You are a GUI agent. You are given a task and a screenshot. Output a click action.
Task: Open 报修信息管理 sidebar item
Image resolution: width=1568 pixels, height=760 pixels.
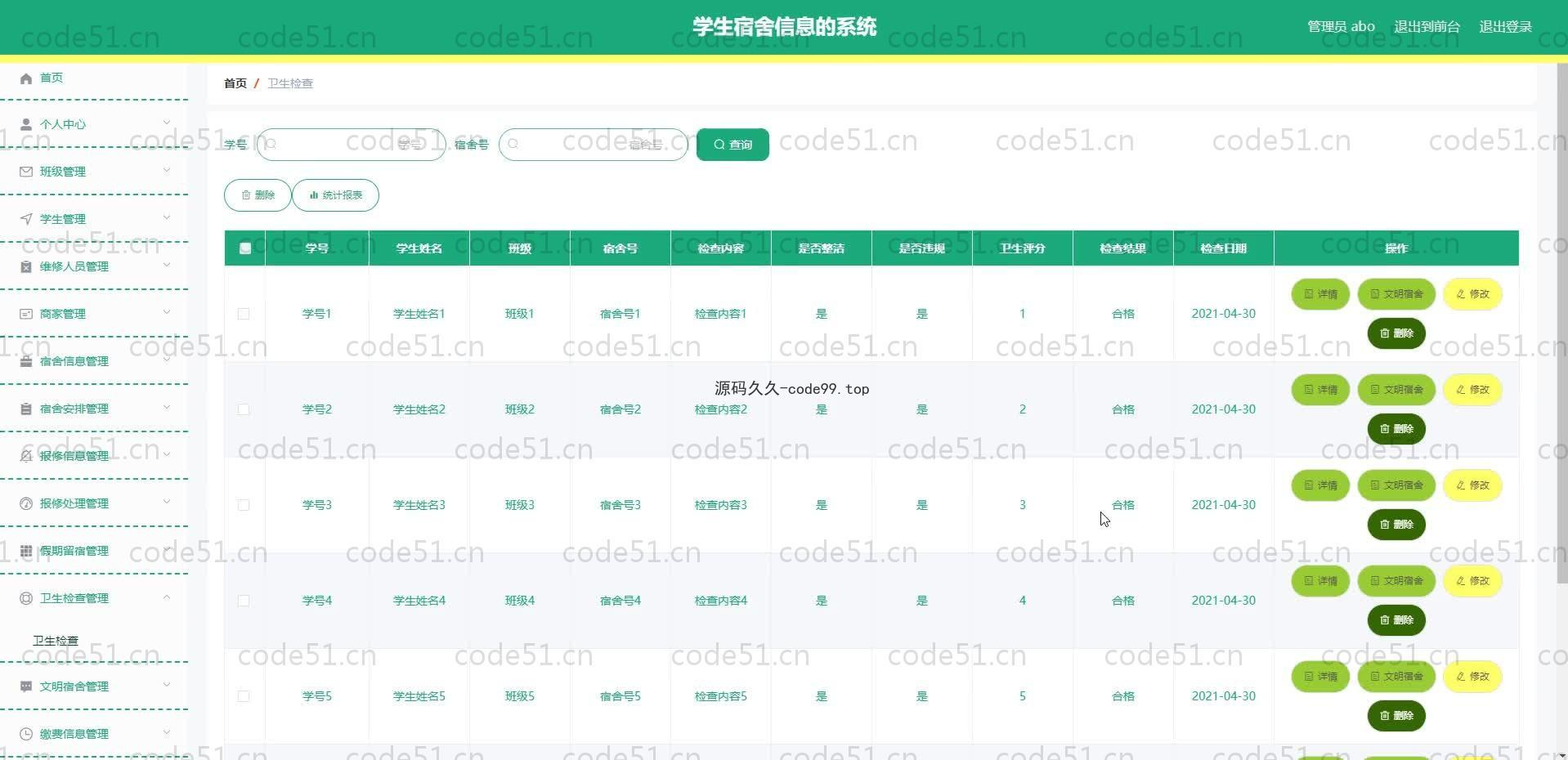(94, 456)
